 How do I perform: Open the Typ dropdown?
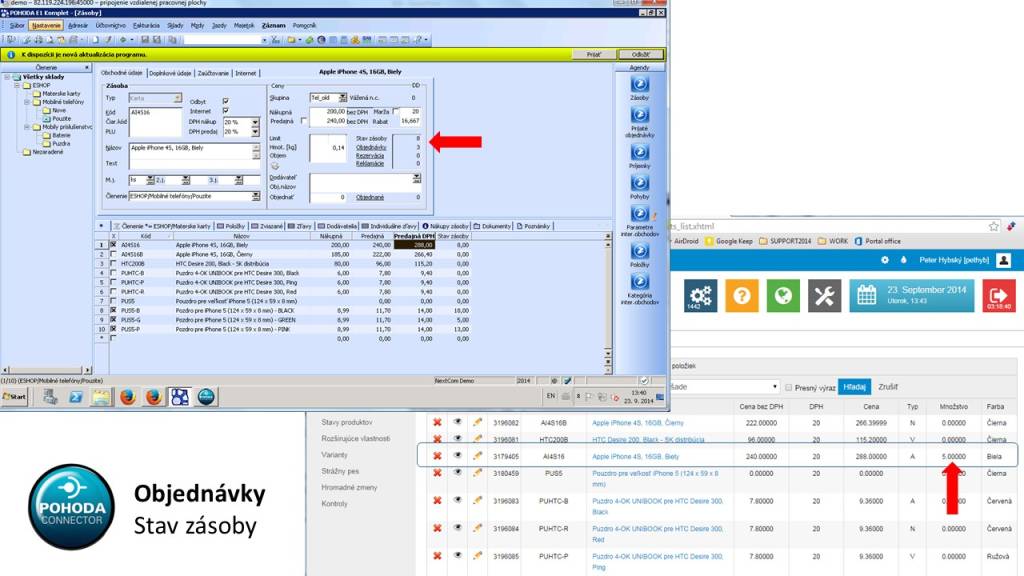click(177, 98)
